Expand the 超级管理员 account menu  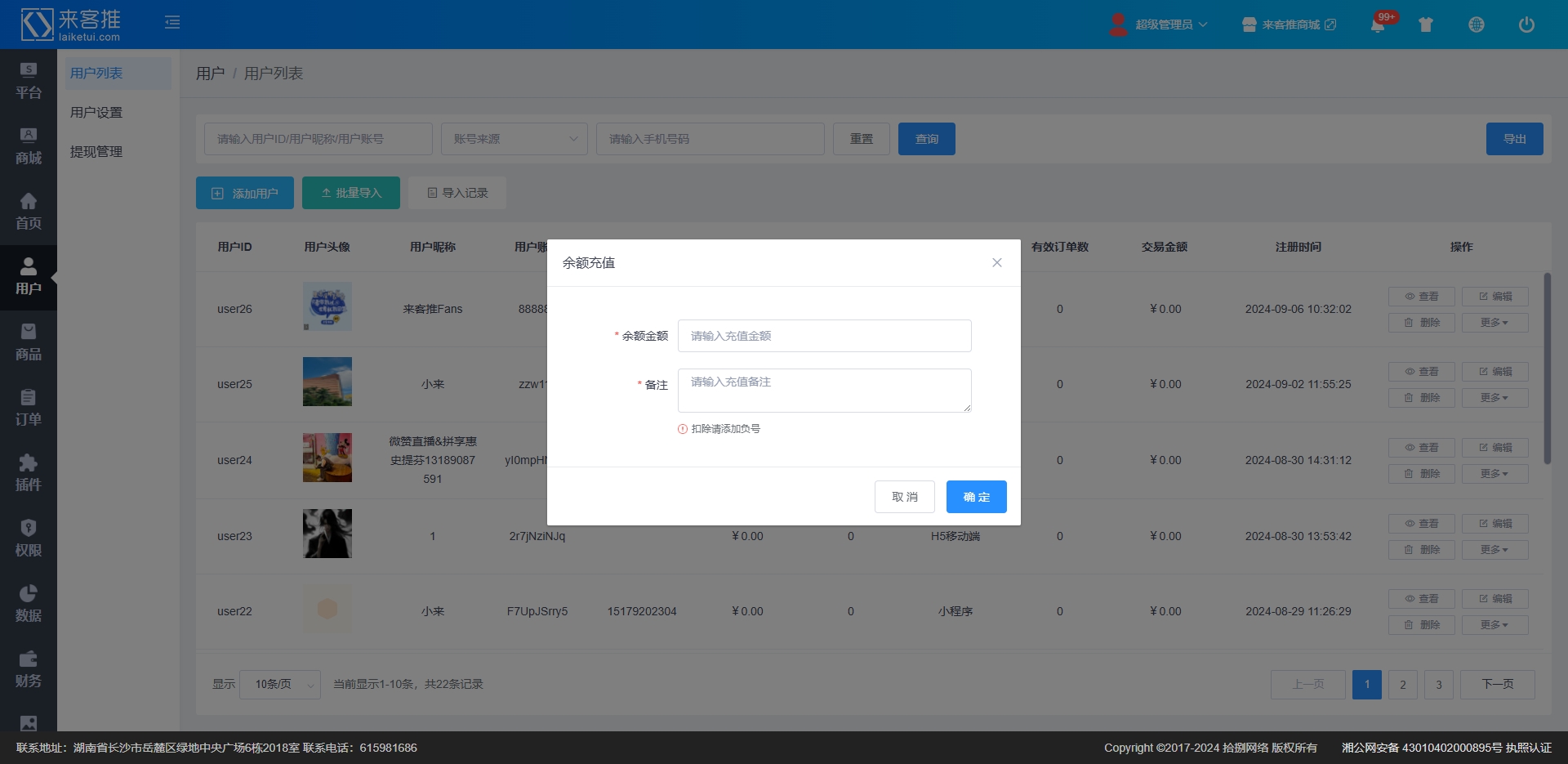click(x=1160, y=25)
